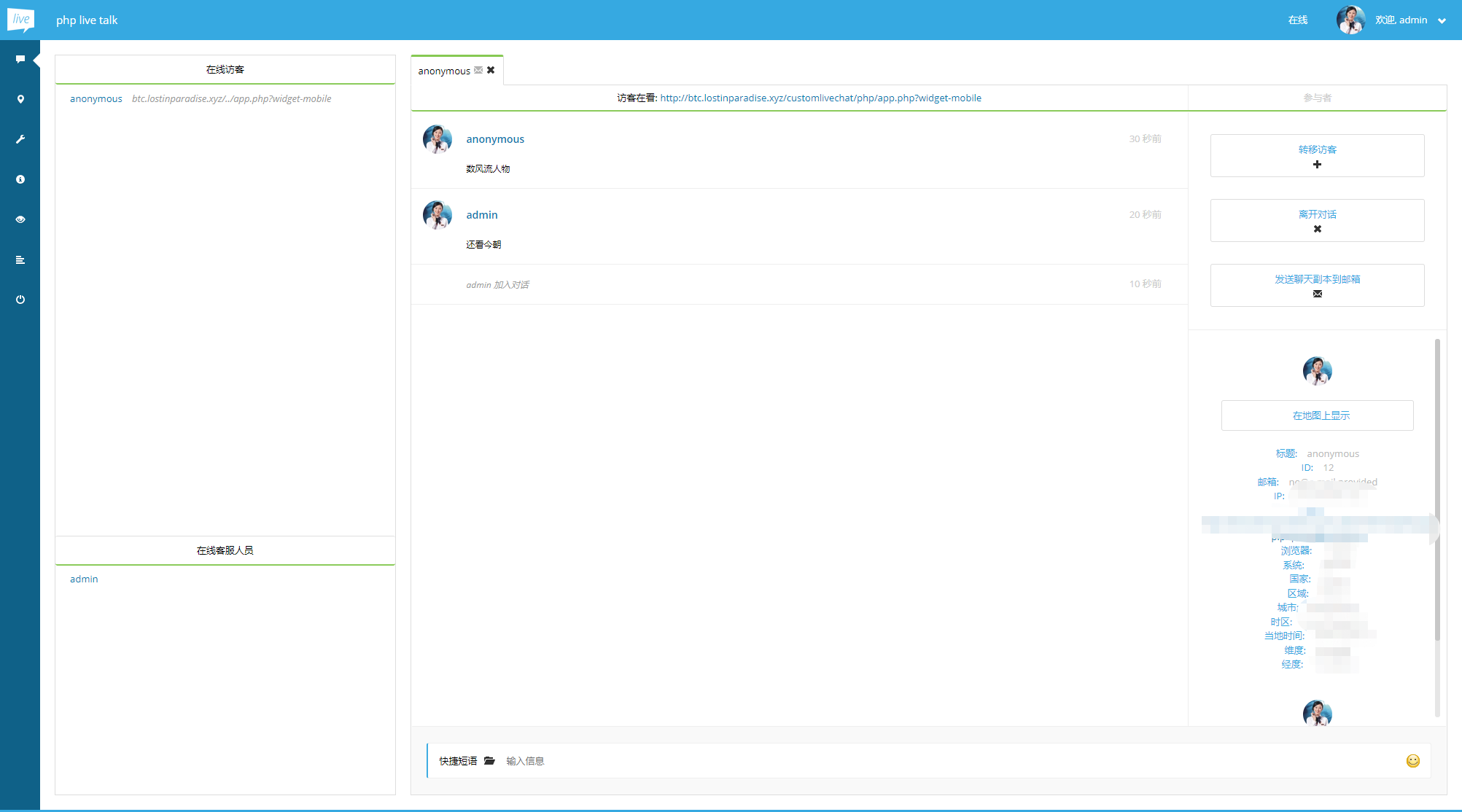Click the info/help sidebar icon
Viewport: 1462px width, 812px height.
pos(20,178)
